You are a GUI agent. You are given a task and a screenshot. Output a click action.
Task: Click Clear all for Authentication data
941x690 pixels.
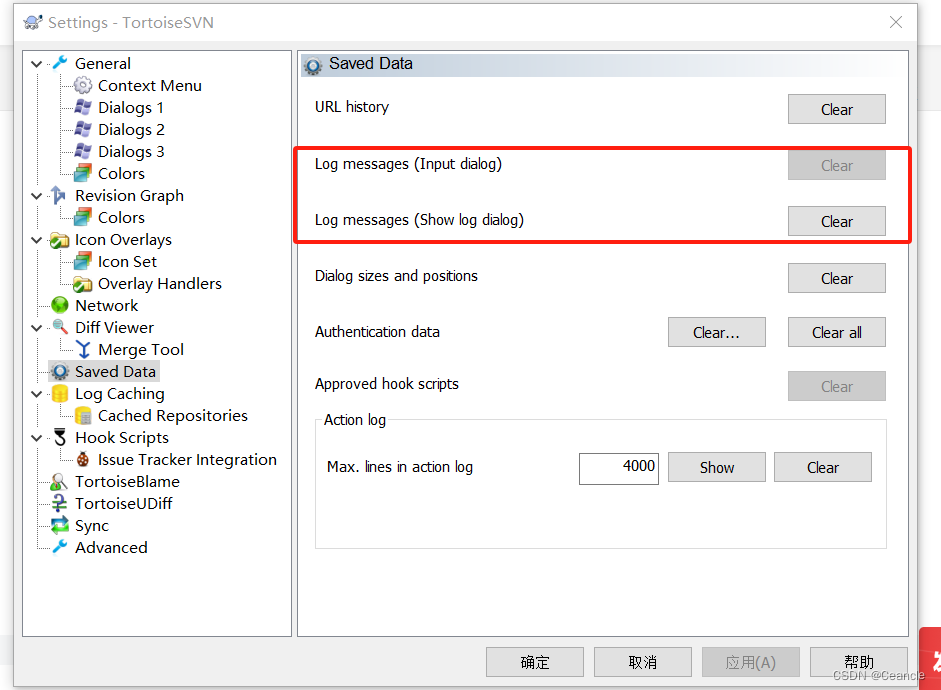tap(837, 332)
